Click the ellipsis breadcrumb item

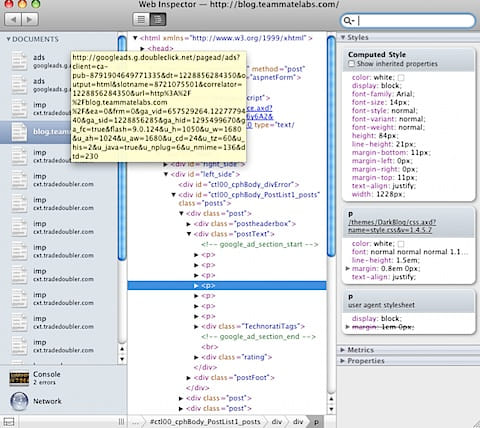point(135,422)
